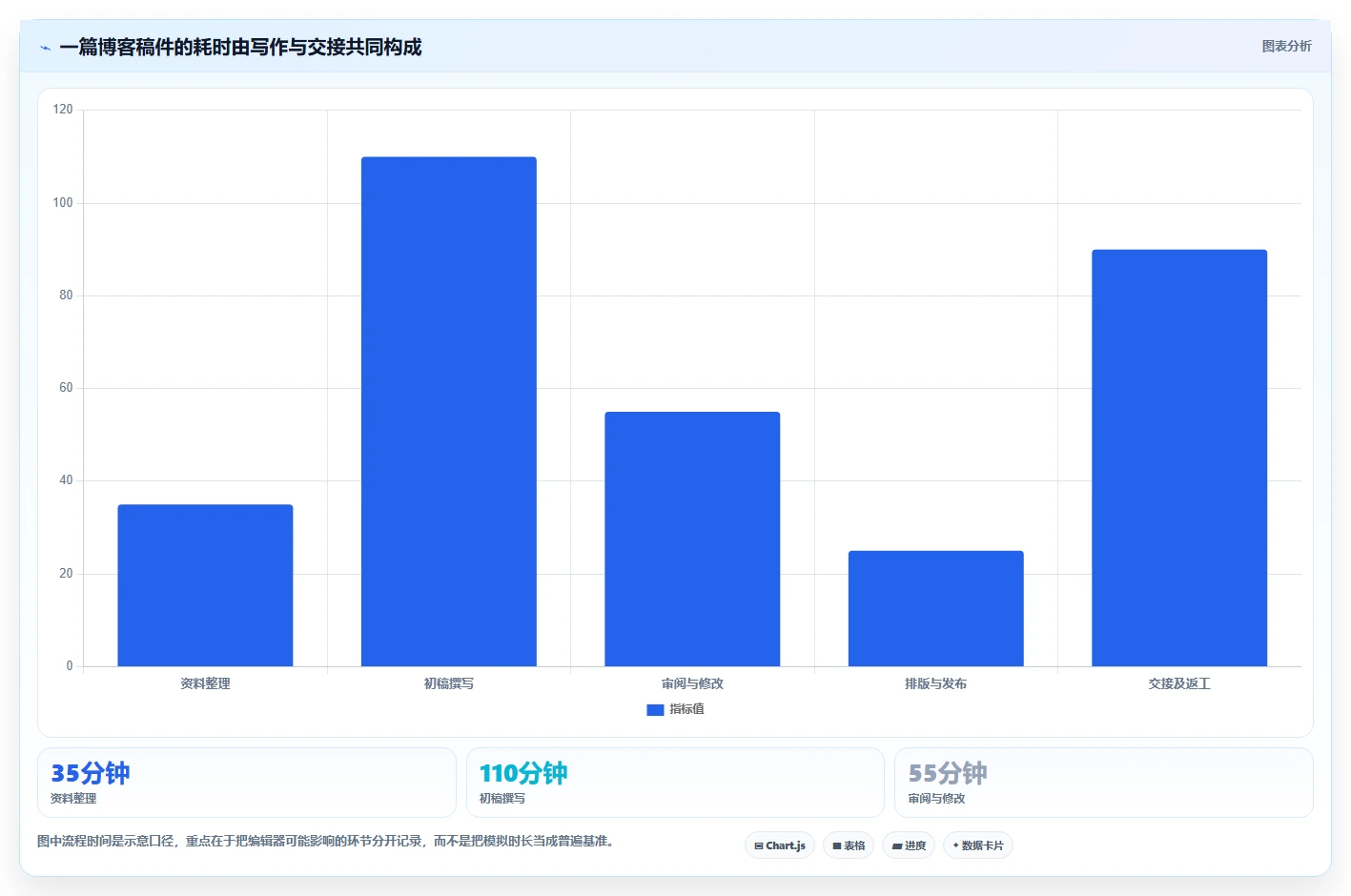This screenshot has height=896, width=1351.
Task: Click the lightning icon beside the chart title
Action: point(45,48)
